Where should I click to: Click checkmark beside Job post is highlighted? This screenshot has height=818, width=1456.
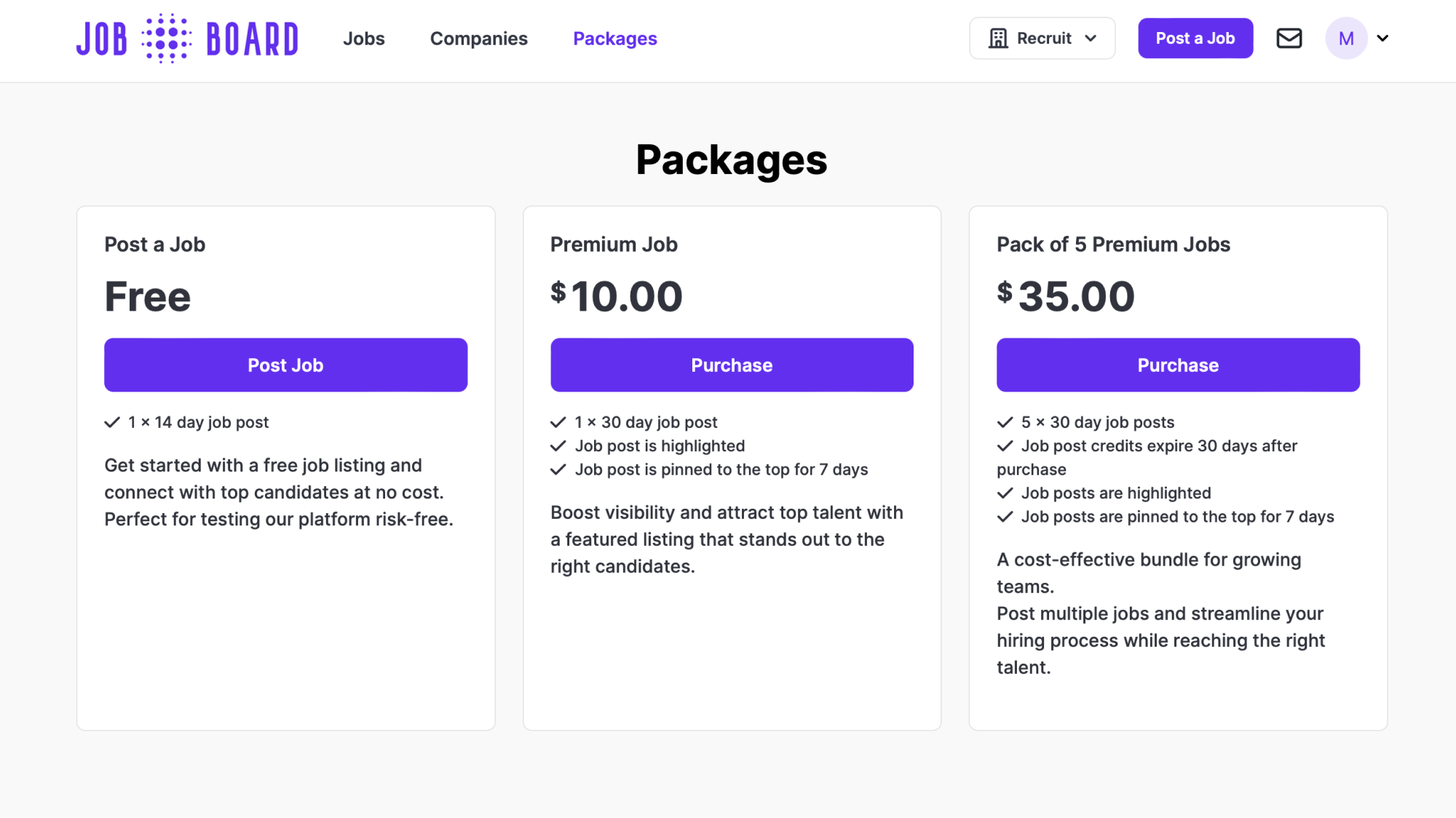pyautogui.click(x=558, y=446)
